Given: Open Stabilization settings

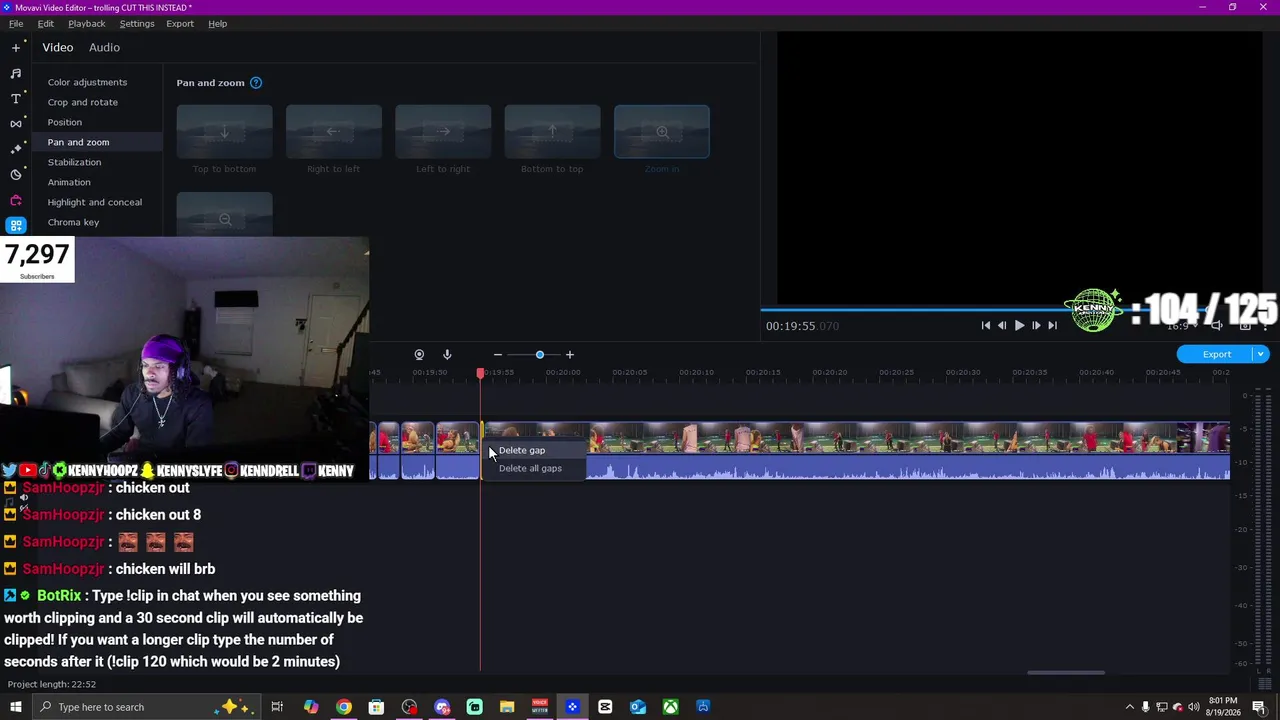Looking at the screenshot, I should click(74, 162).
